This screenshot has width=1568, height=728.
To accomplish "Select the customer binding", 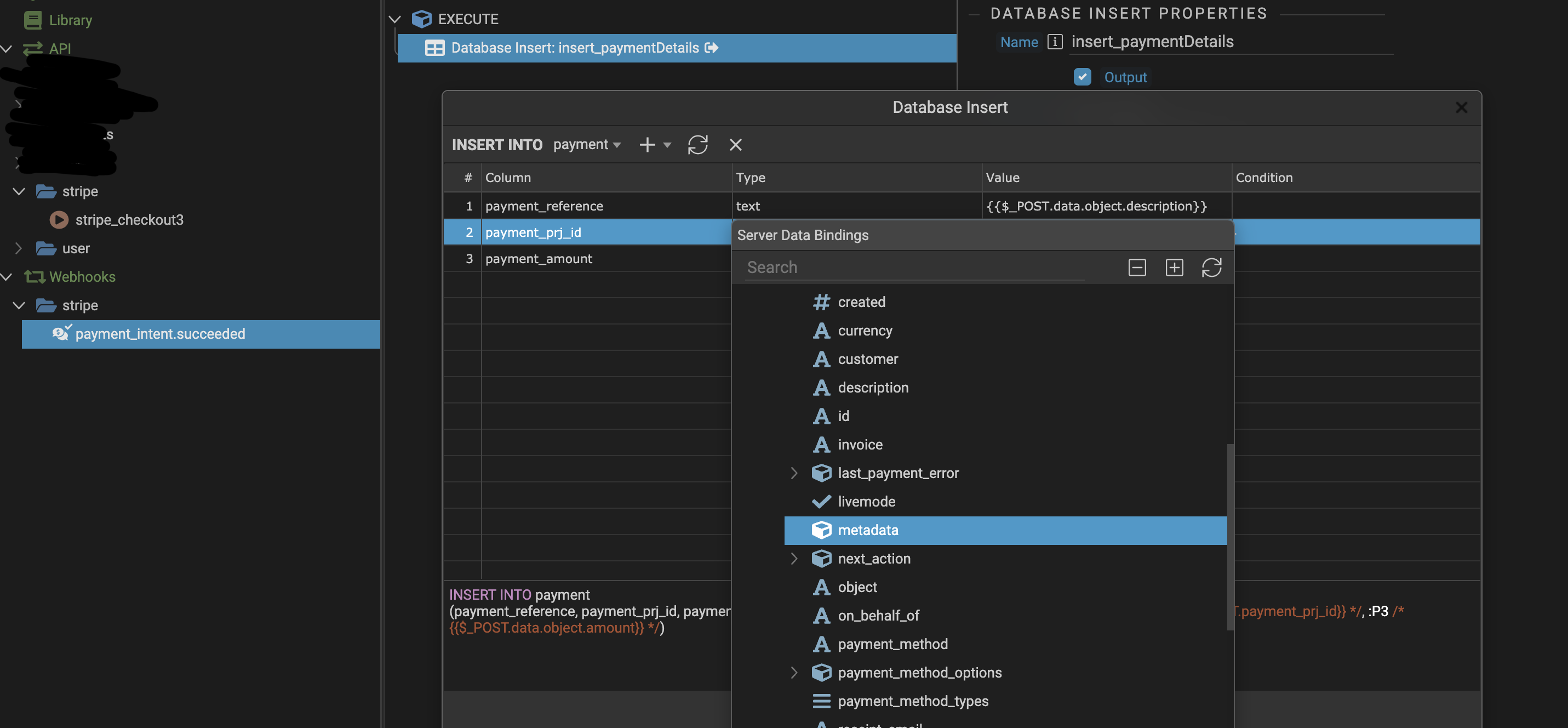I will 867,359.
